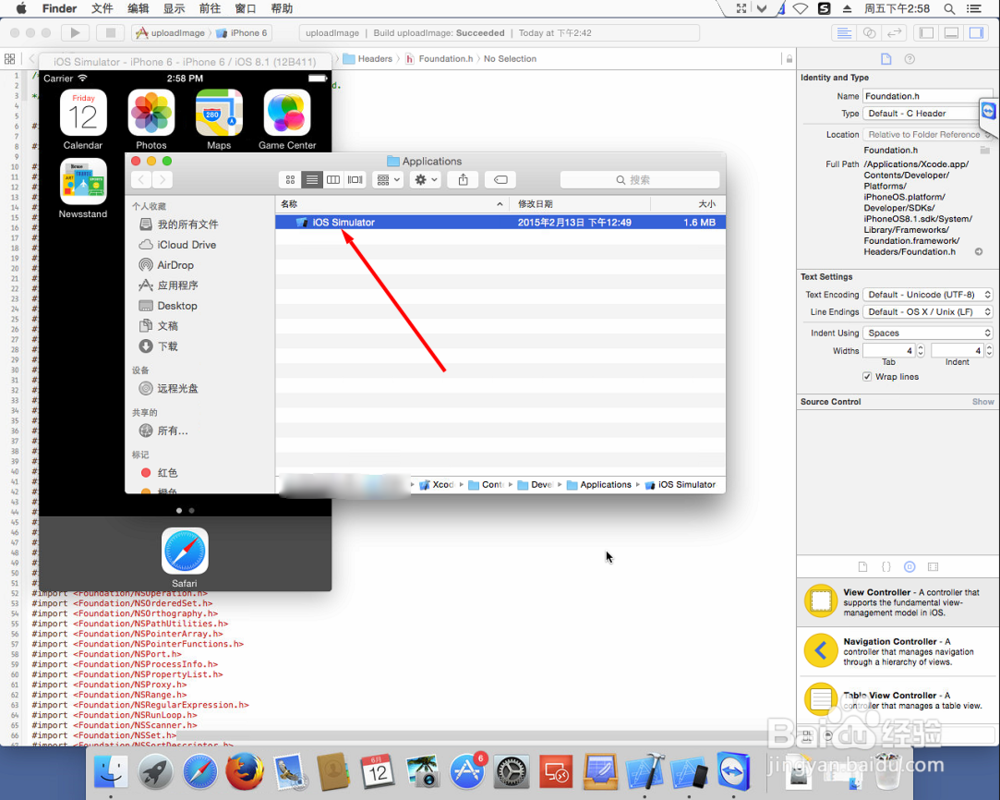Toggle the utilities panel in Xcode
Image resolution: width=1000 pixels, height=800 pixels.
pos(976,33)
